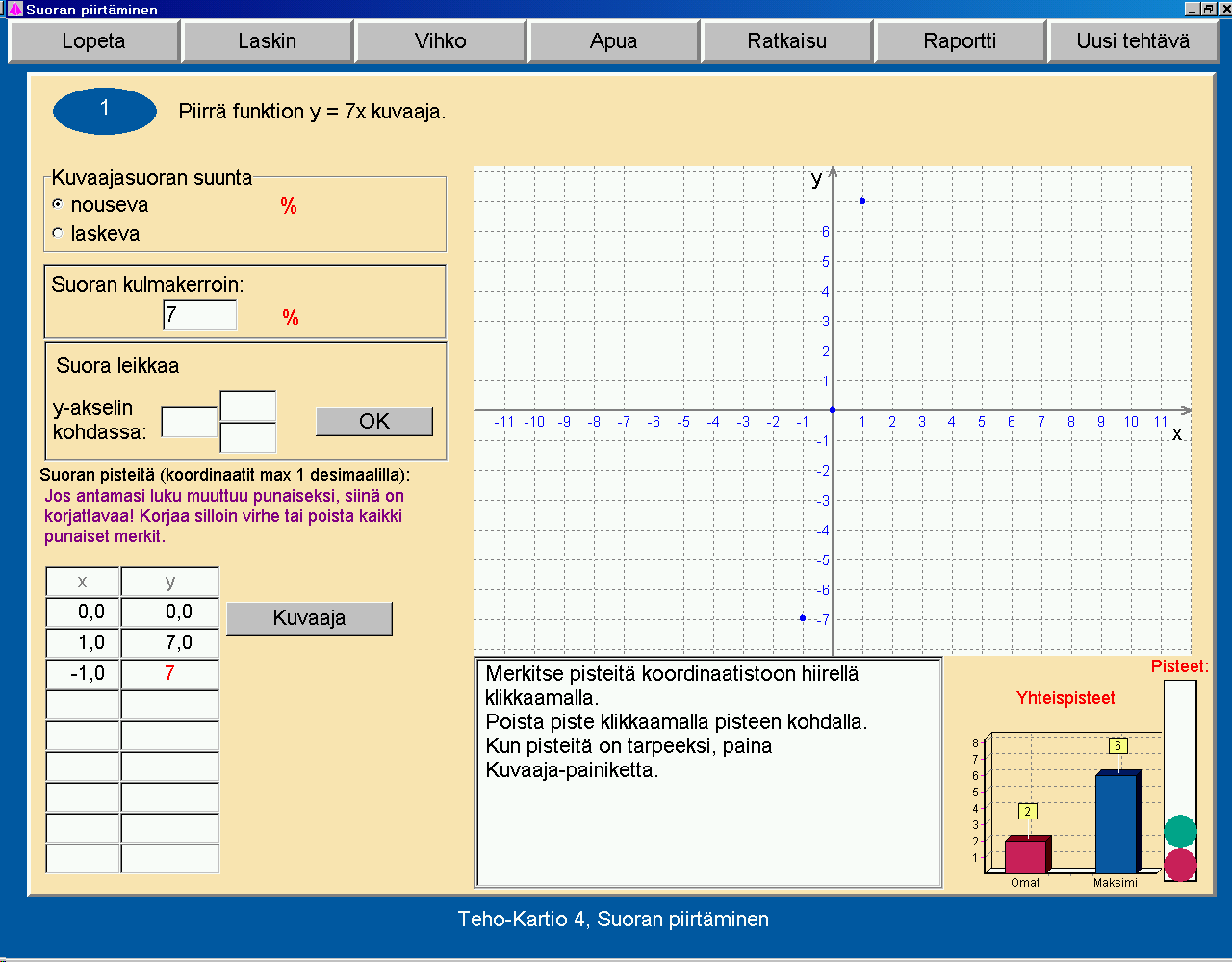
Task: Click the y column header
Action: click(170, 582)
